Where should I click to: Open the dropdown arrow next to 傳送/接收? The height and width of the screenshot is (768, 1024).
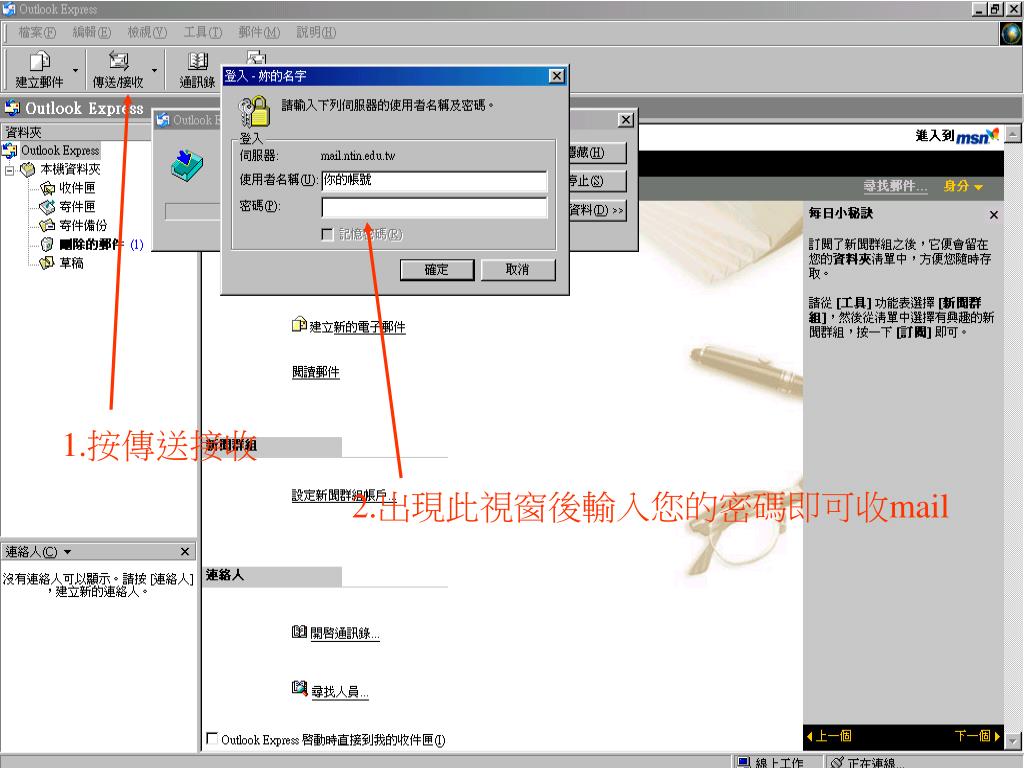155,70
